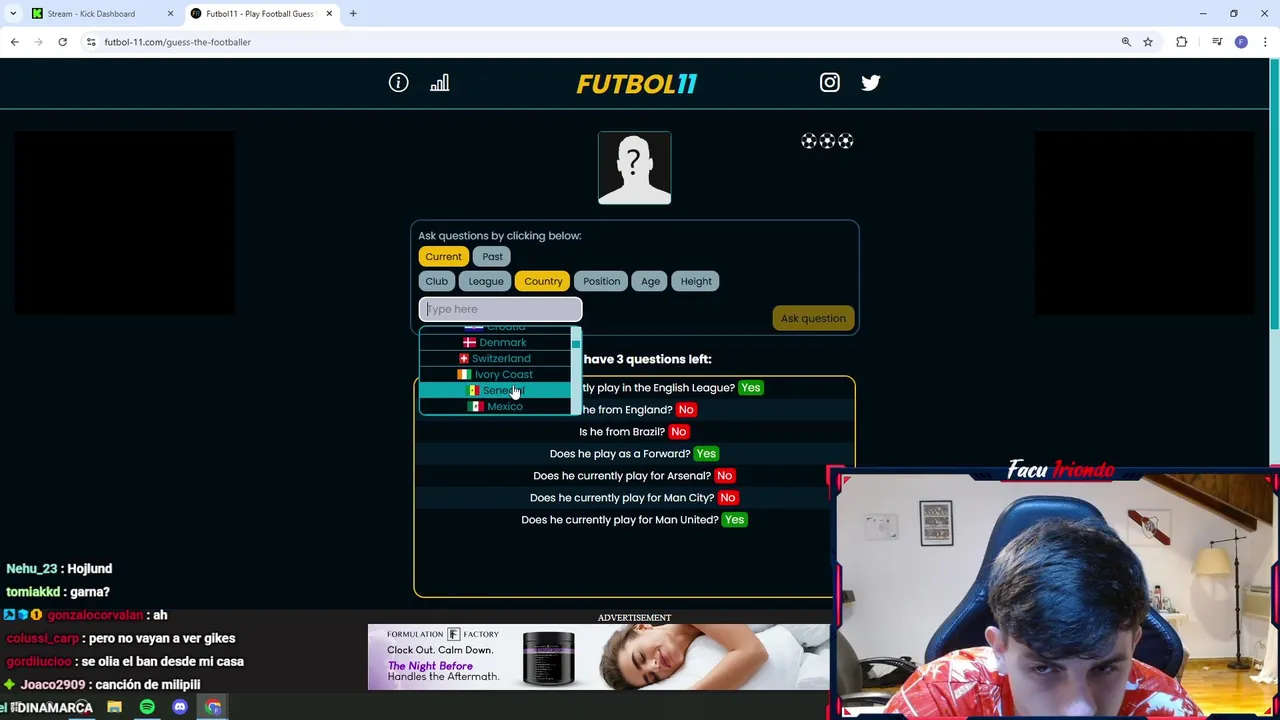Image resolution: width=1280 pixels, height=720 pixels.
Task: Click the Man United question row
Action: 634,520
